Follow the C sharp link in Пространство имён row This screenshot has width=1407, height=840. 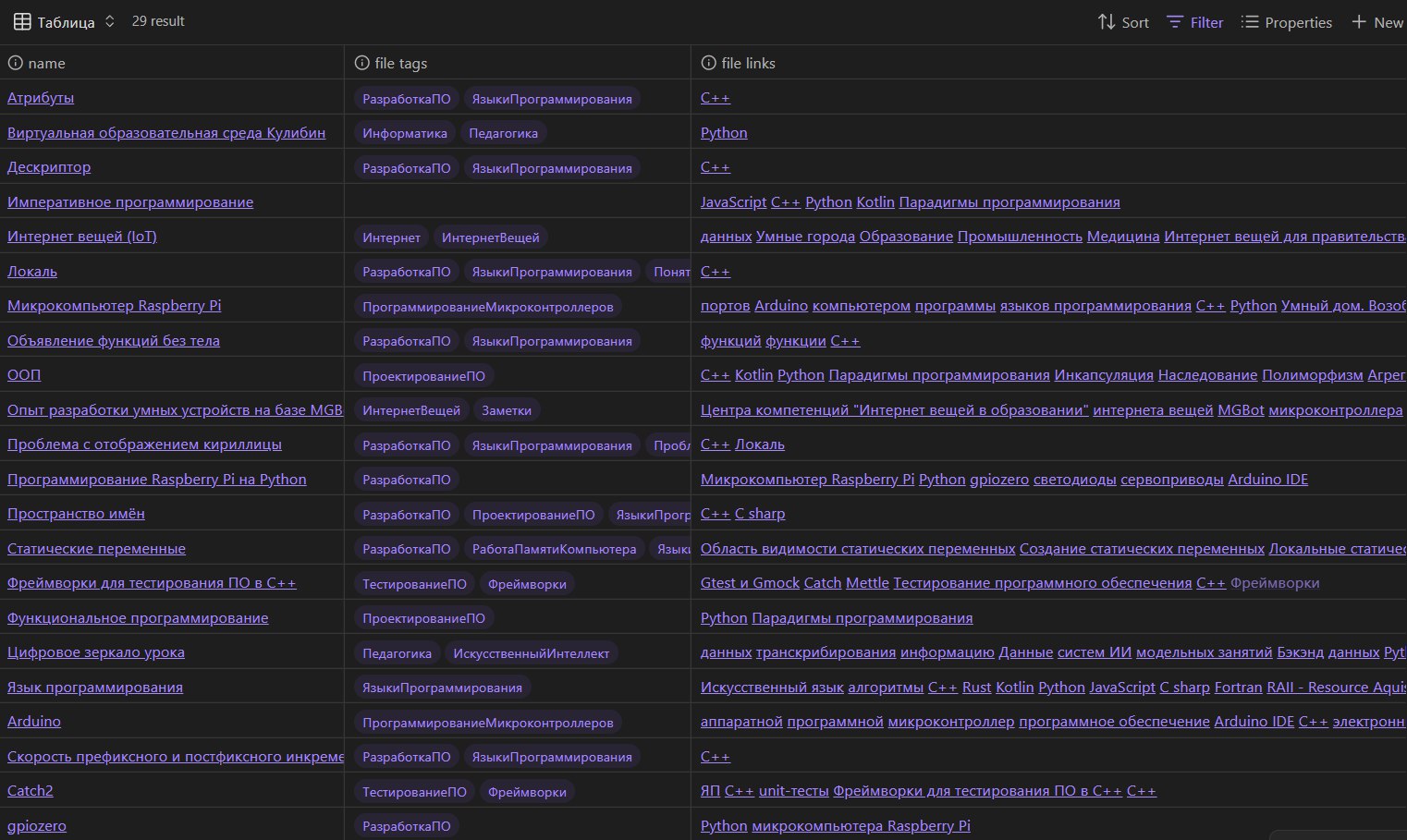760,514
